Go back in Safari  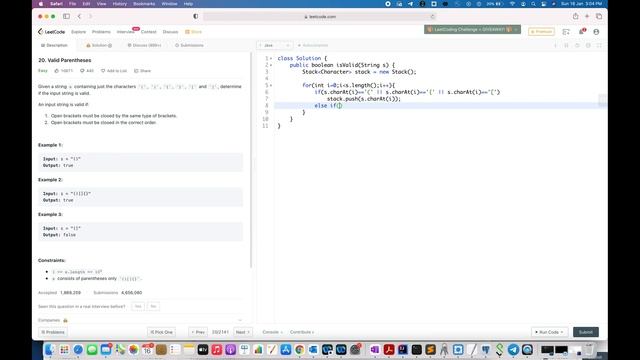point(79,16)
